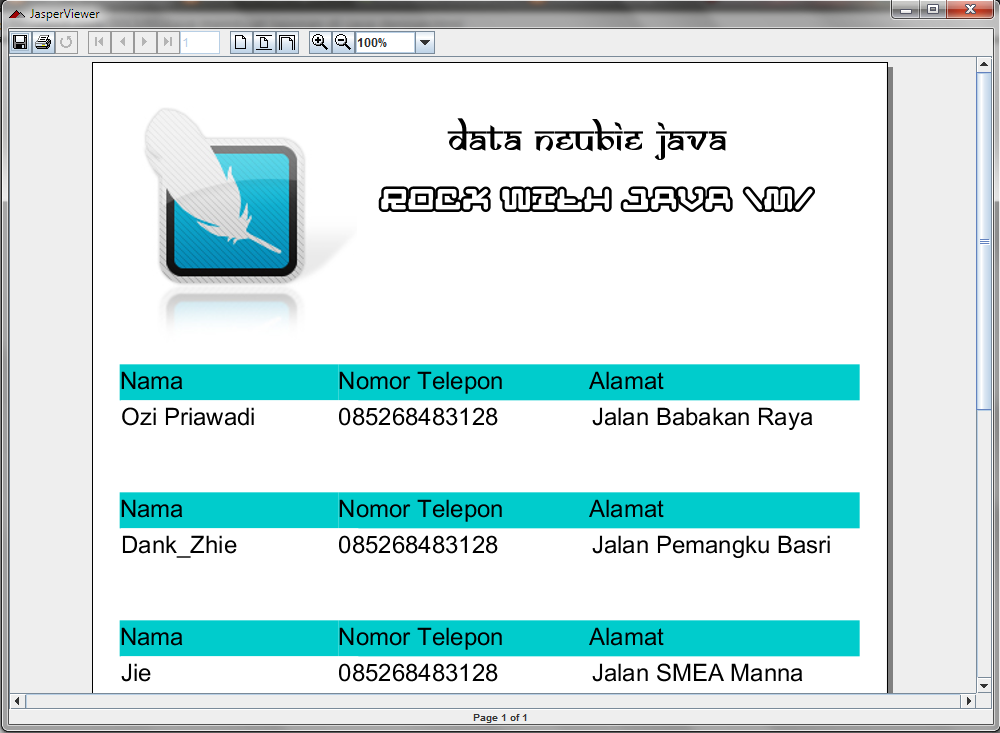The width and height of the screenshot is (1000, 733).
Task: Click the 'Page 1 of 1' status text
Action: pos(500,717)
